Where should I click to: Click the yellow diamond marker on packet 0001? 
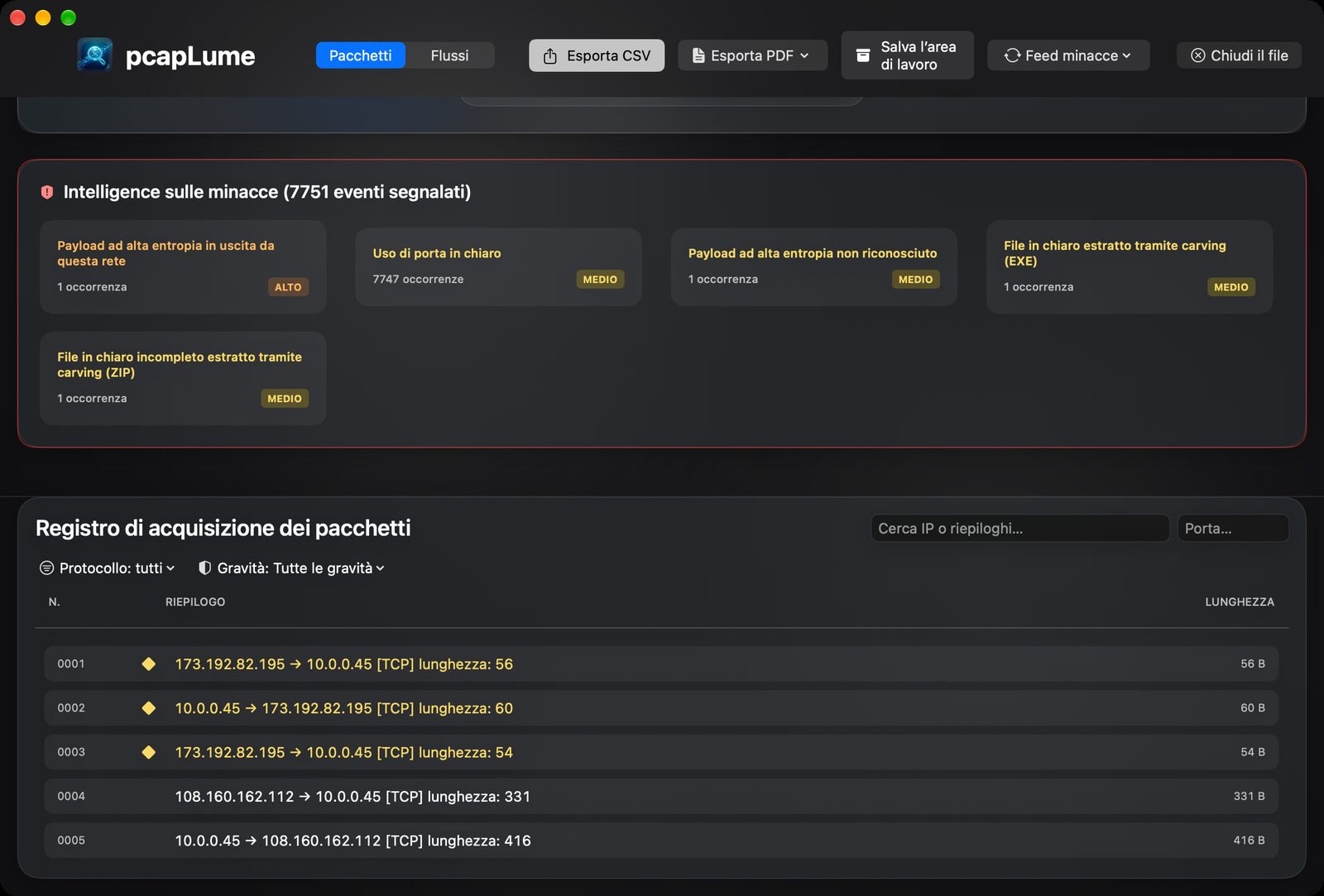point(149,664)
